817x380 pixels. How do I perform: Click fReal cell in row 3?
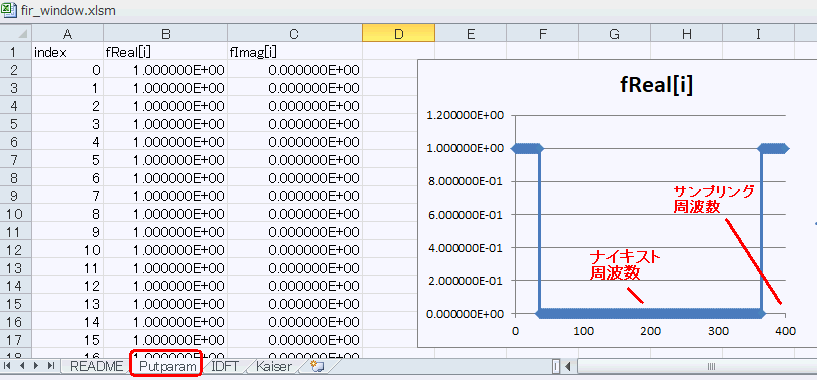[x=166, y=88]
